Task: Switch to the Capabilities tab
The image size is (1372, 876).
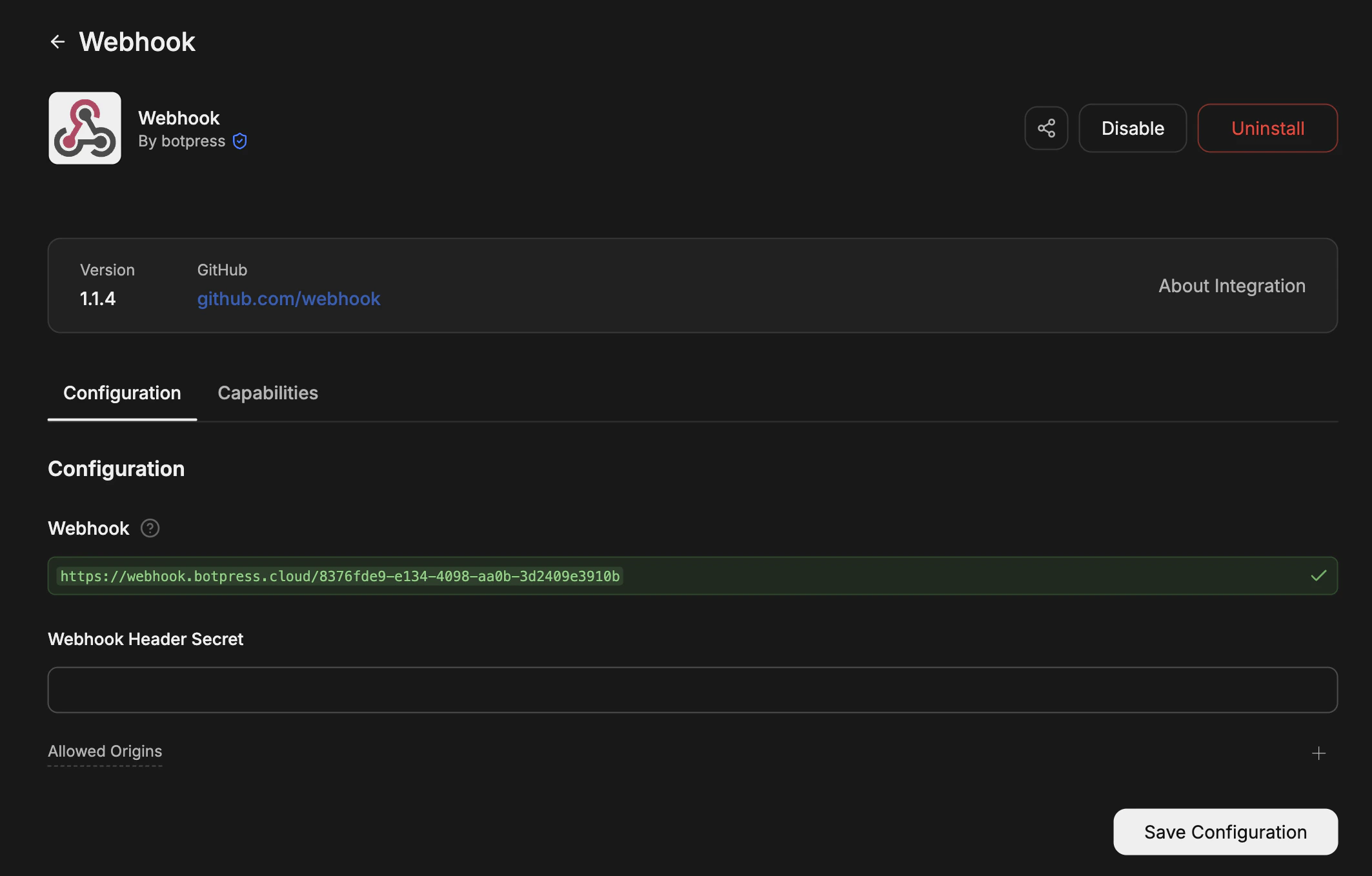Action: click(267, 393)
